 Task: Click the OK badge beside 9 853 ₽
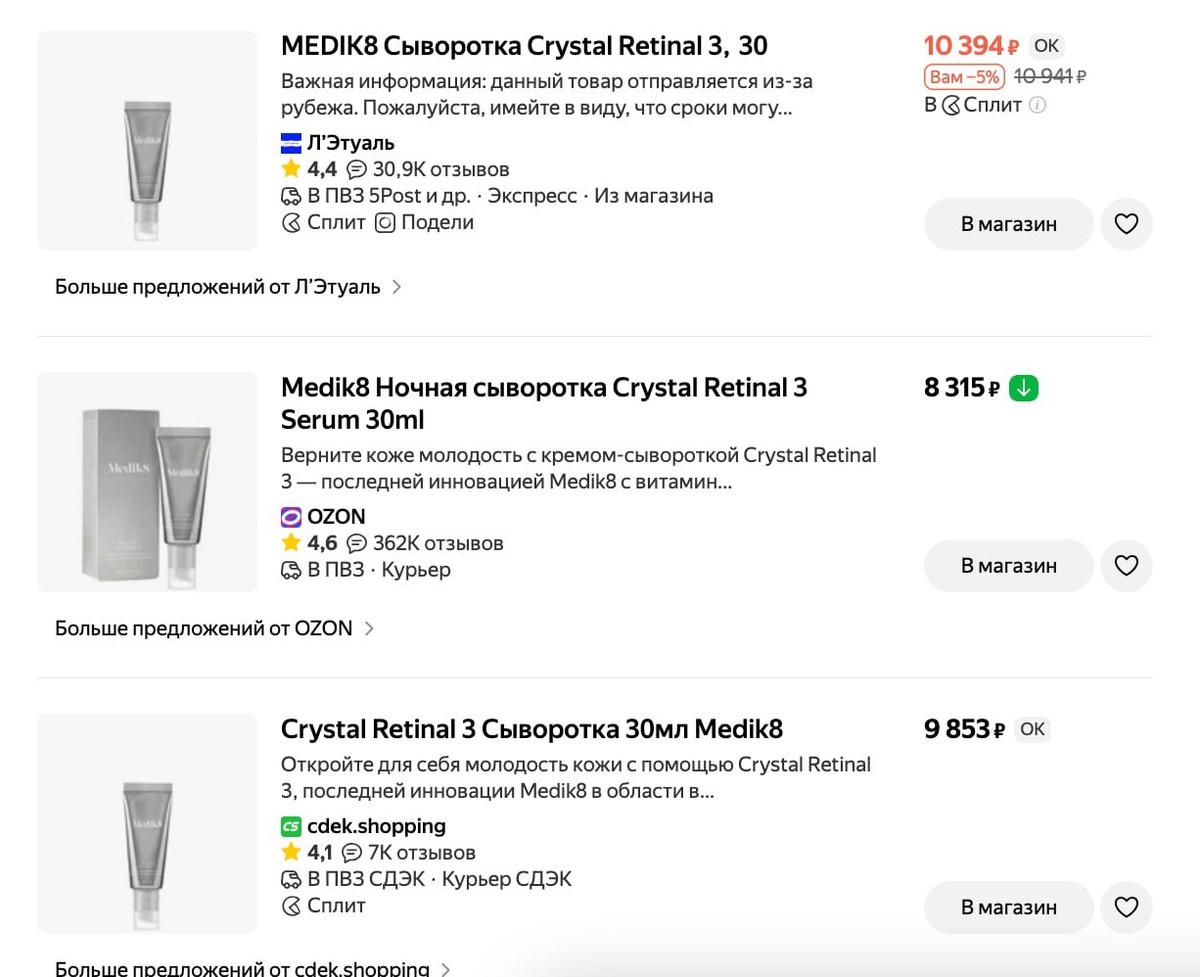coord(1032,729)
